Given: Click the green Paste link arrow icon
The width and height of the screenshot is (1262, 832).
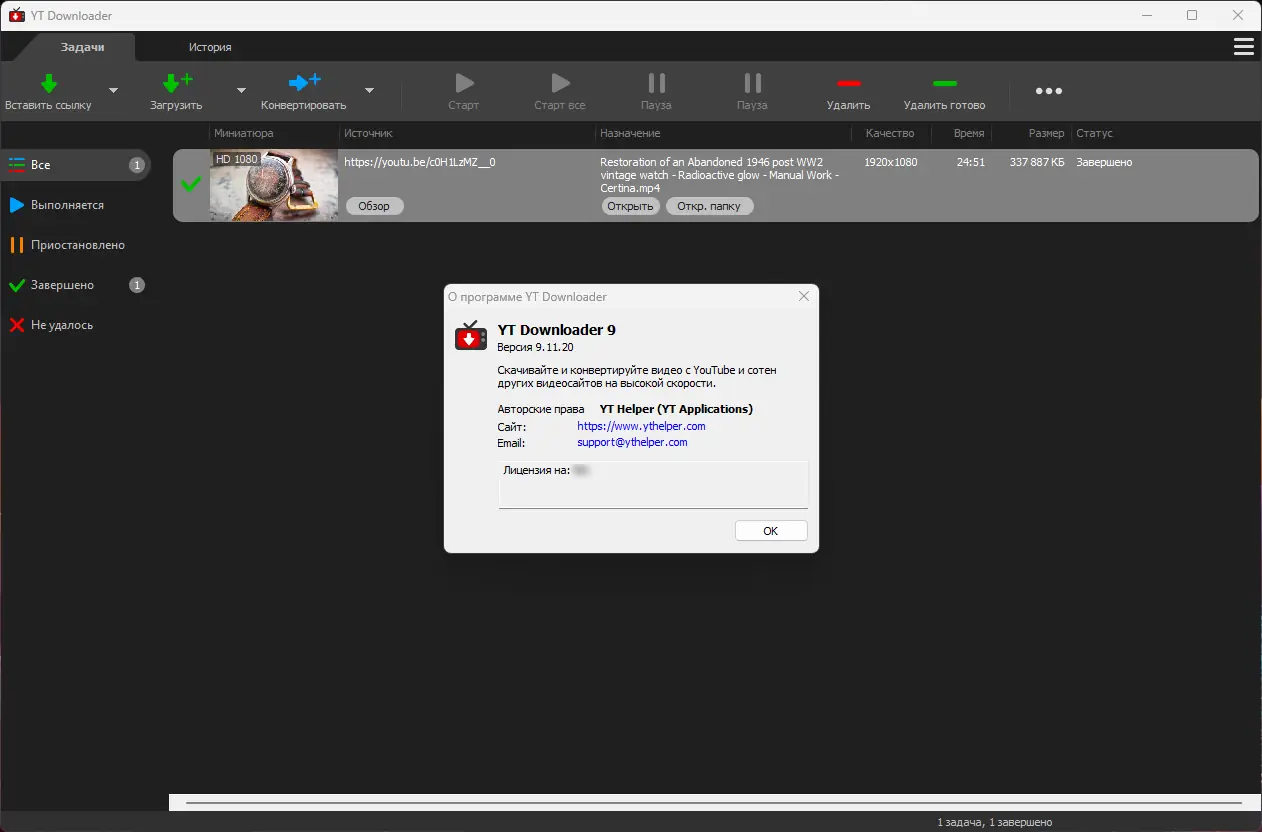Looking at the screenshot, I should (48, 83).
